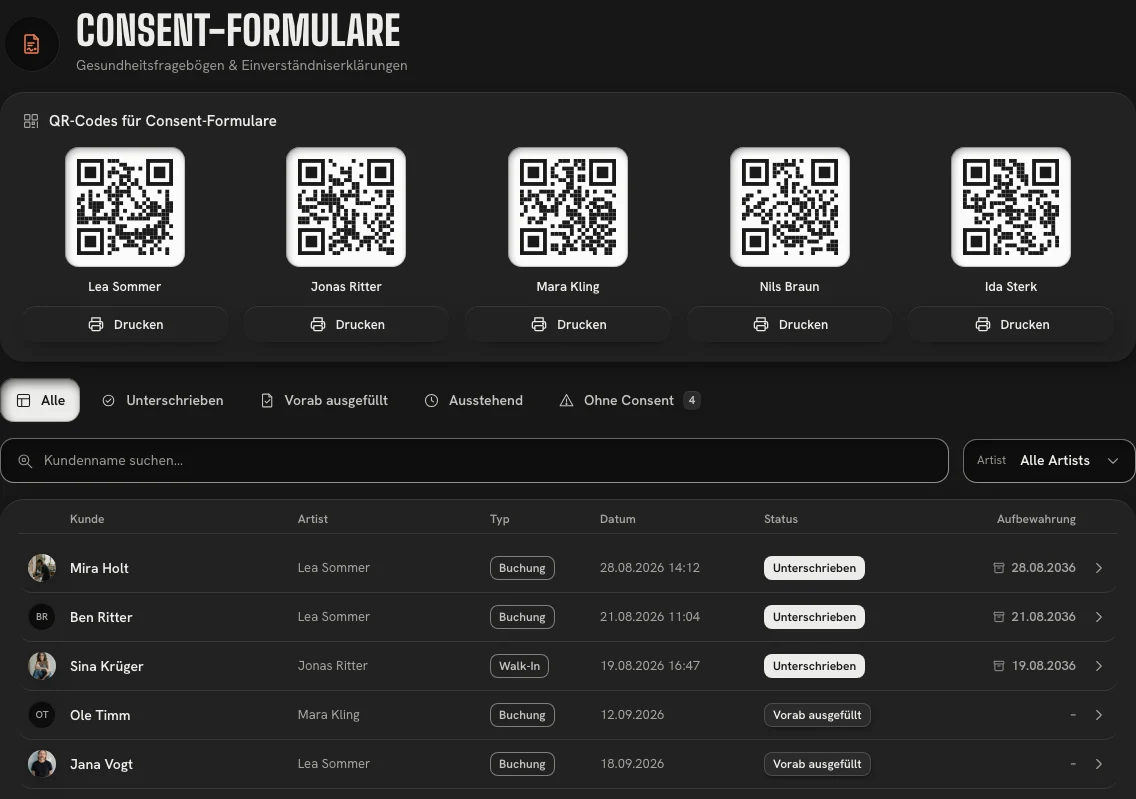The height and width of the screenshot is (799, 1136).
Task: Click printer icon in Nils Braun's Drucken button
Action: (x=761, y=325)
